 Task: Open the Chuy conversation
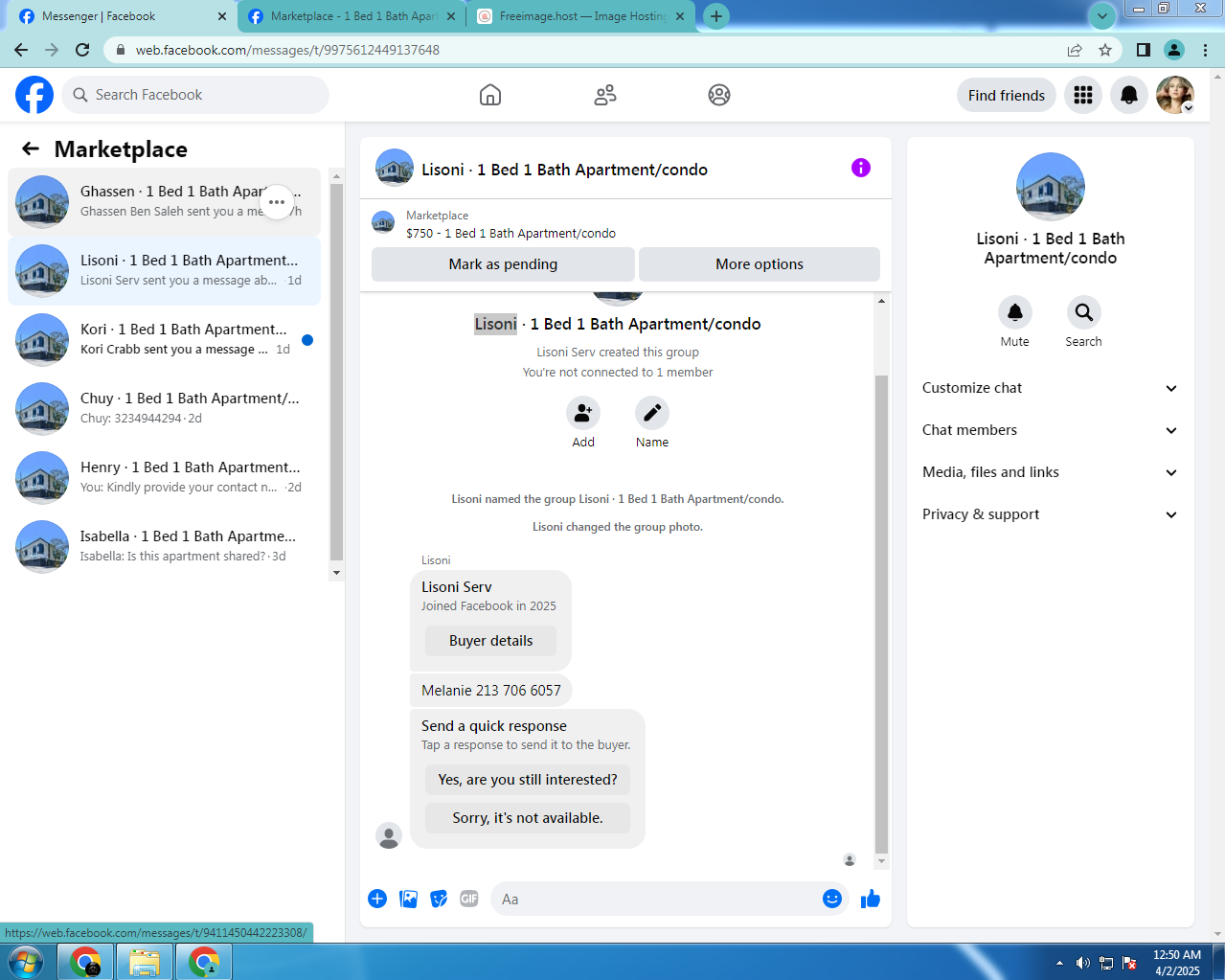point(164,409)
